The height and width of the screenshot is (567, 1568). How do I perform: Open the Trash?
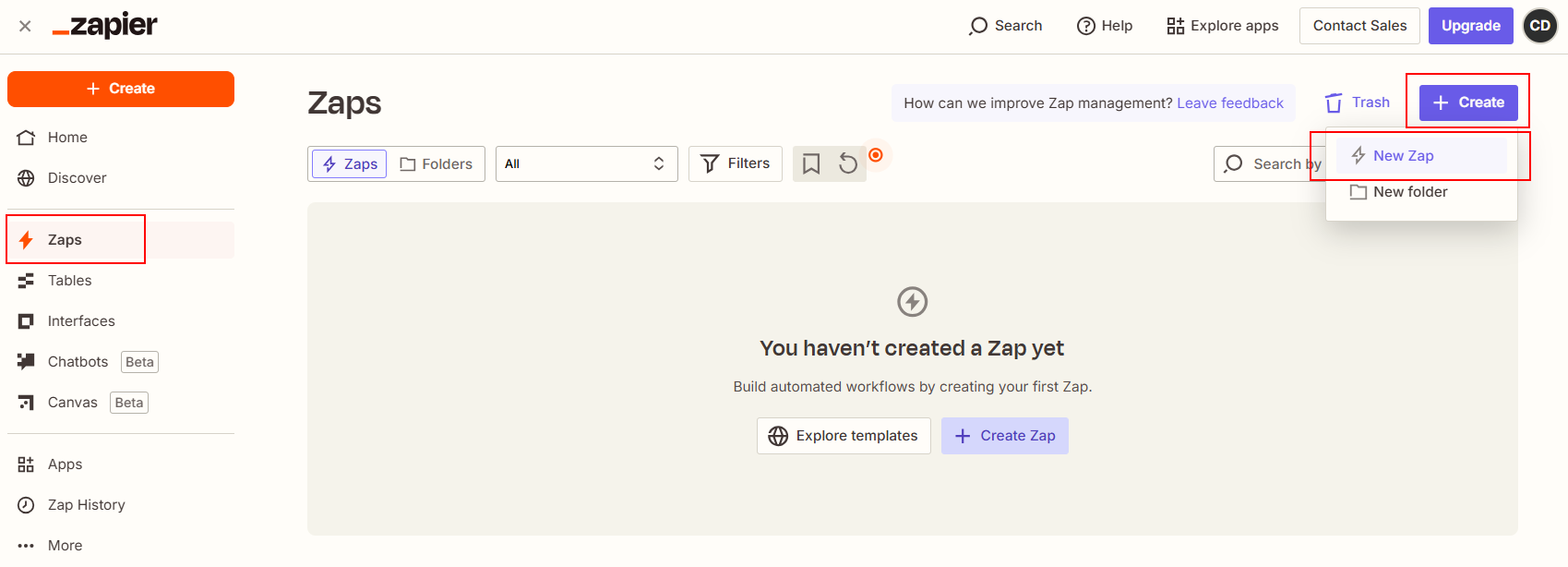pyautogui.click(x=1357, y=103)
